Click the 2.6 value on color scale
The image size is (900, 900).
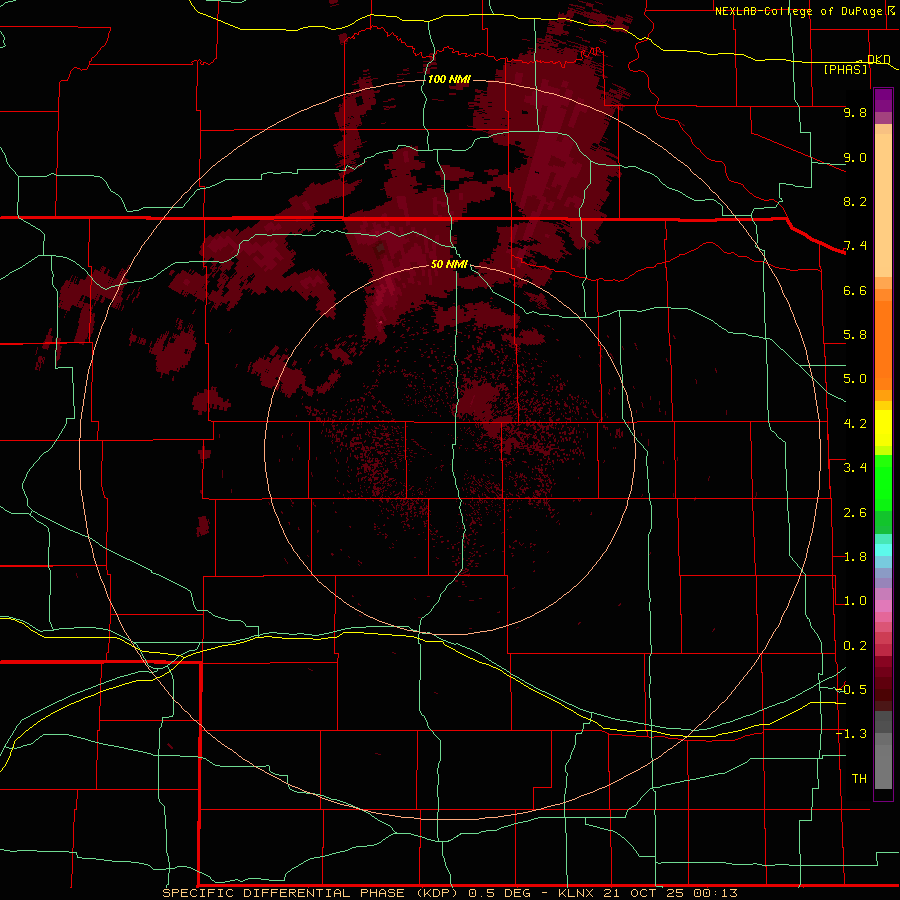click(x=855, y=513)
